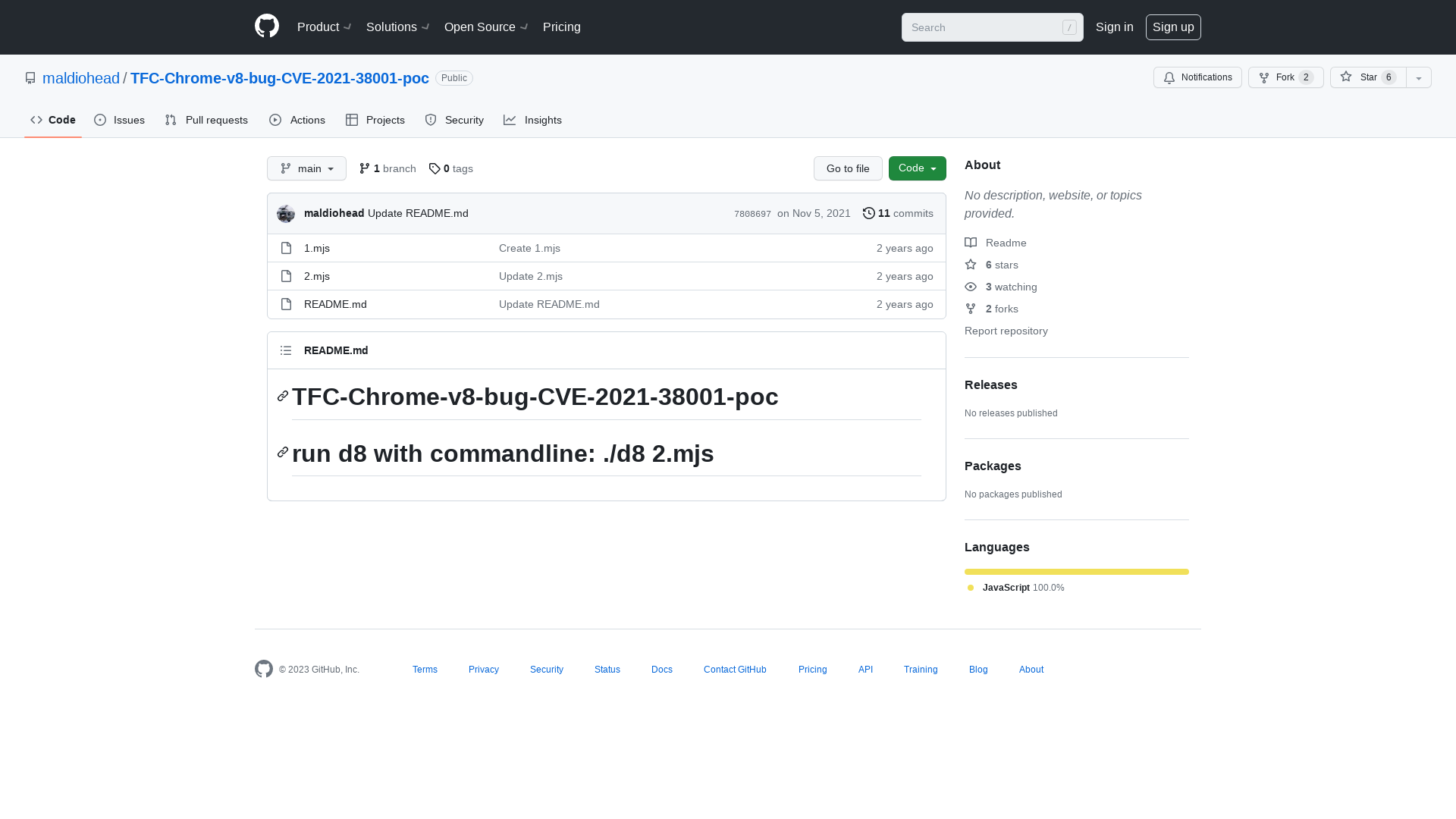Image resolution: width=1456 pixels, height=819 pixels.
Task: Switch to the Code tab
Action: pyautogui.click(x=53, y=120)
